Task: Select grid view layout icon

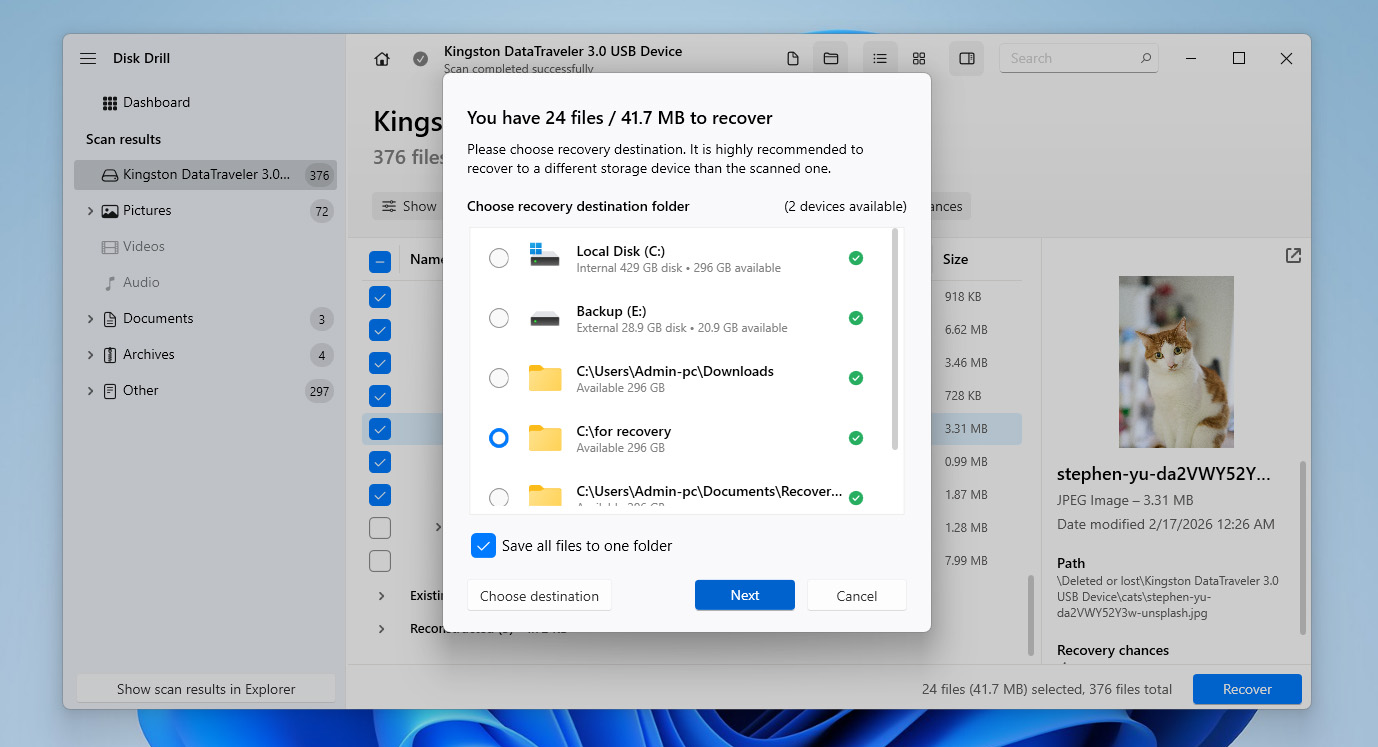Action: (919, 59)
